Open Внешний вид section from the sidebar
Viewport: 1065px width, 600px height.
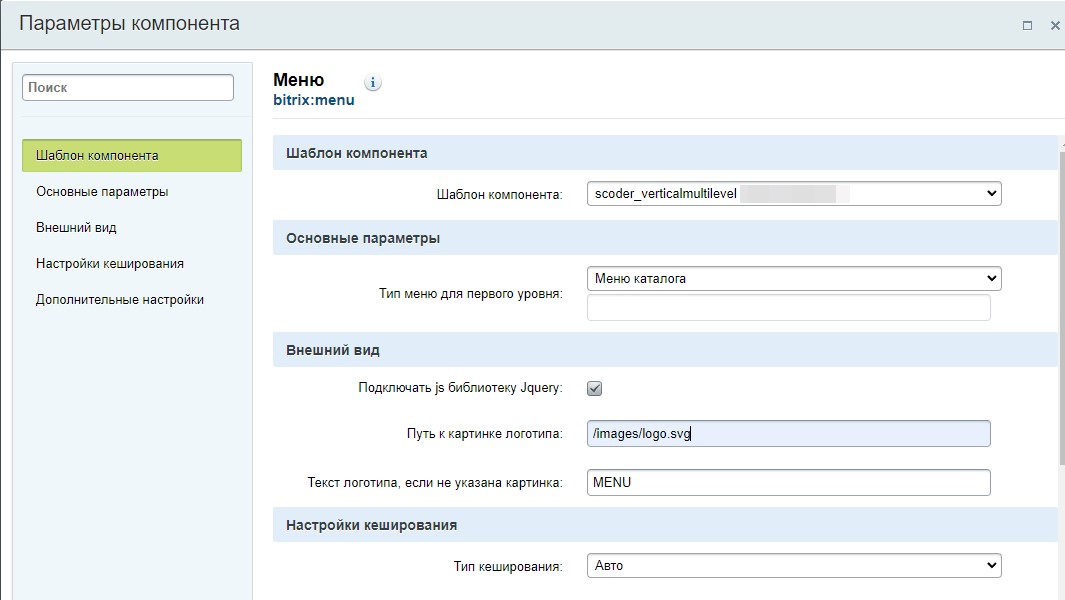pyautogui.click(x=76, y=228)
